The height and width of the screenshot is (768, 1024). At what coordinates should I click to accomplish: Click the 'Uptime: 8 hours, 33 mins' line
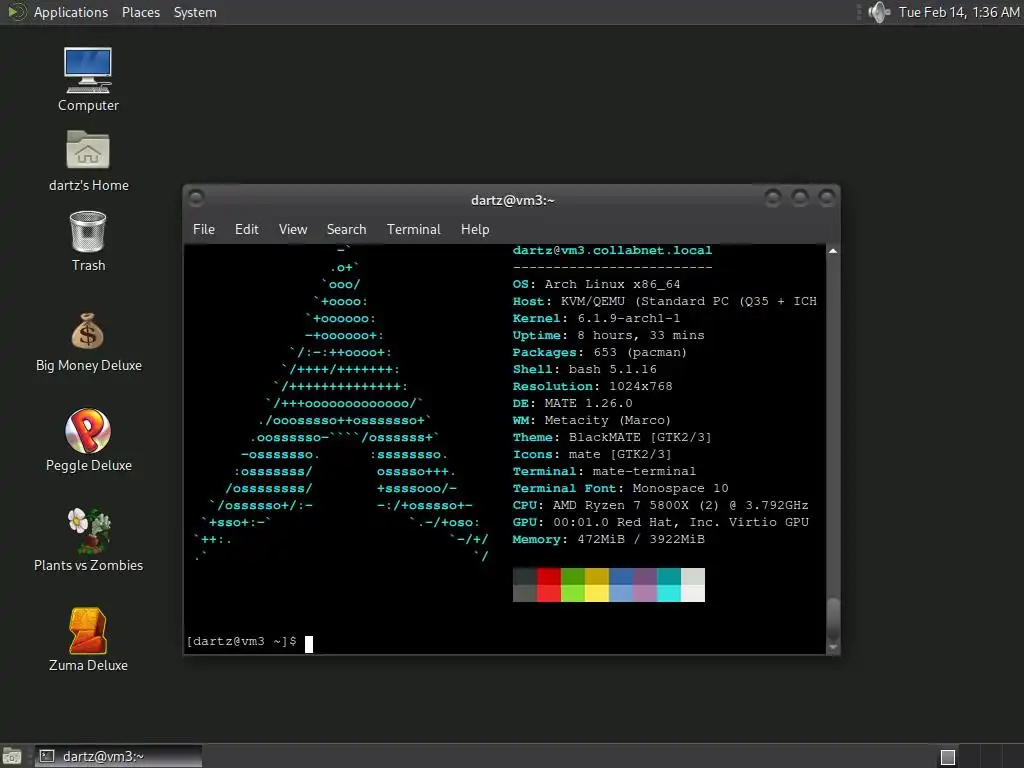(609, 335)
